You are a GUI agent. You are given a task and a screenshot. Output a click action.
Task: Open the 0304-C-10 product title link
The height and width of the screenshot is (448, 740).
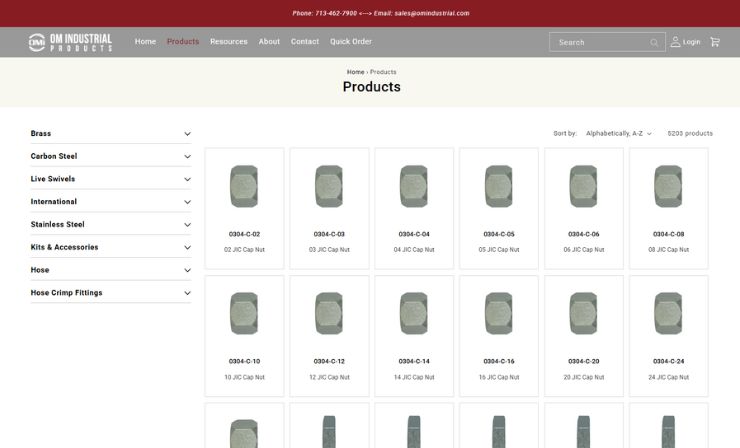[x=244, y=361]
